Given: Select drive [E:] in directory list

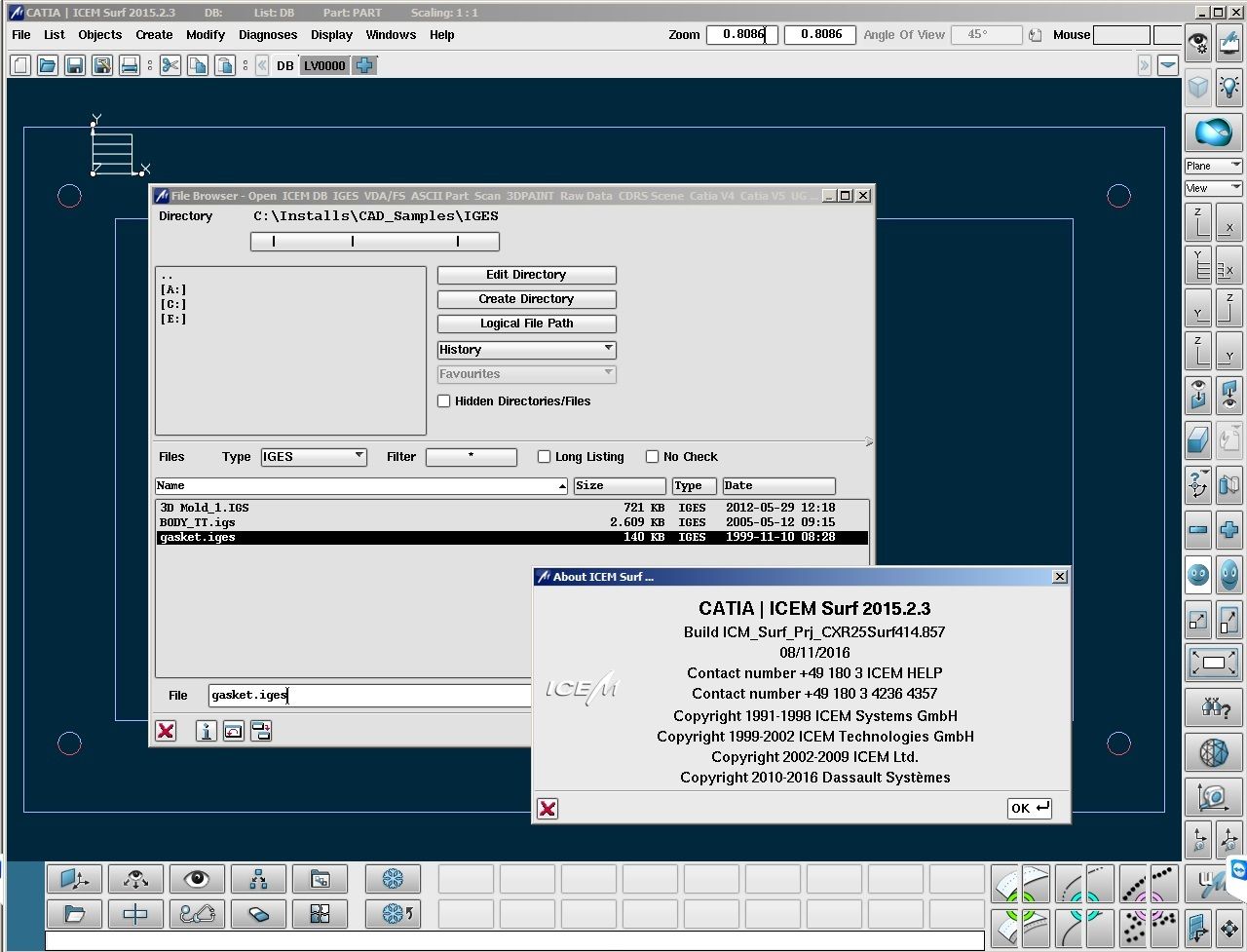Looking at the screenshot, I should click(x=173, y=319).
